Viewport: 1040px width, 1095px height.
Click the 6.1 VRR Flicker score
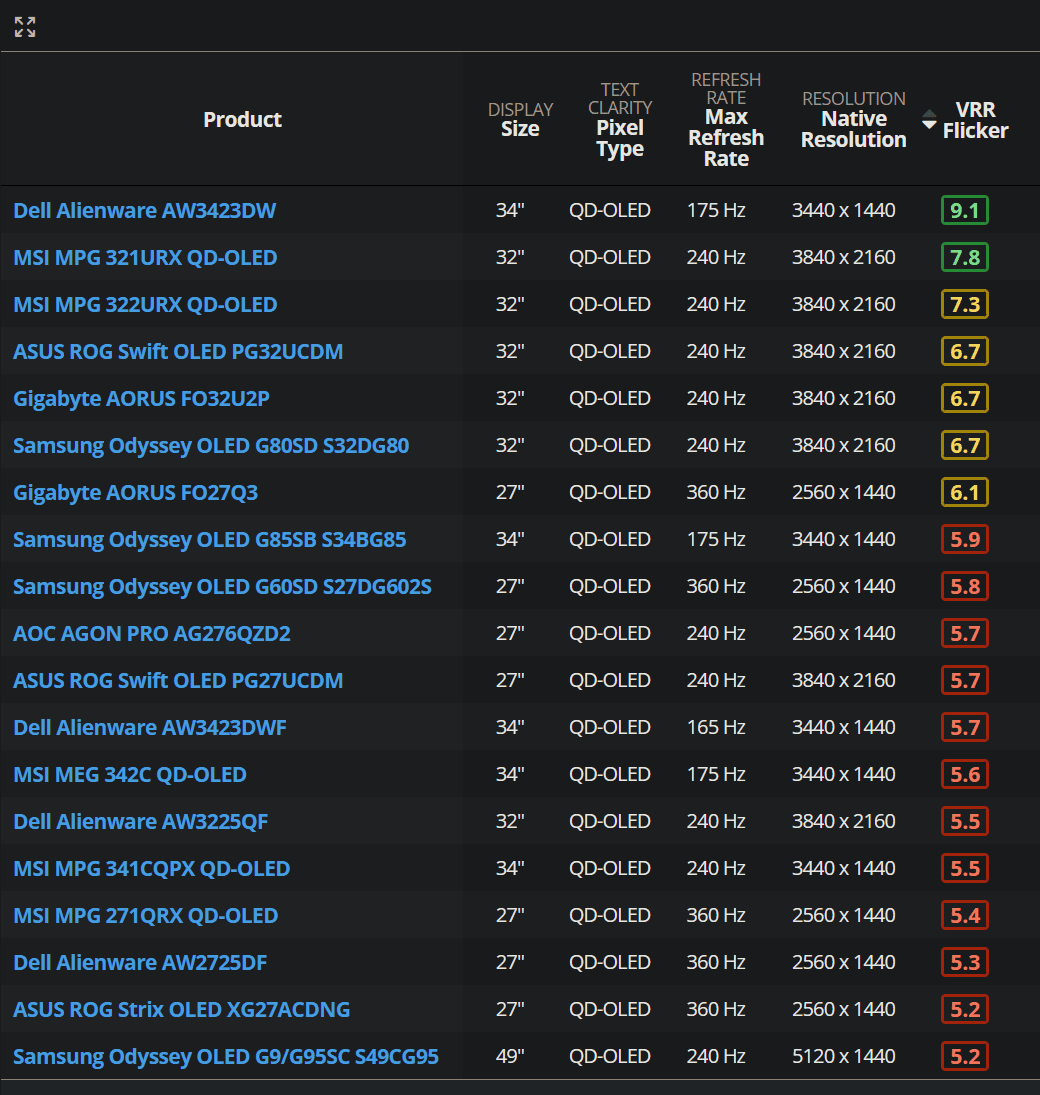tap(965, 492)
